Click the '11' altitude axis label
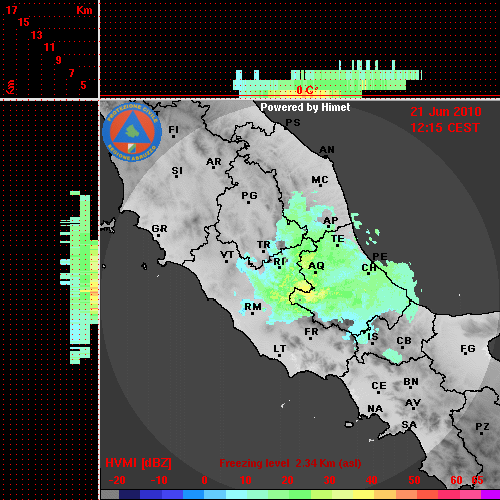The image size is (500, 500). click(49, 47)
